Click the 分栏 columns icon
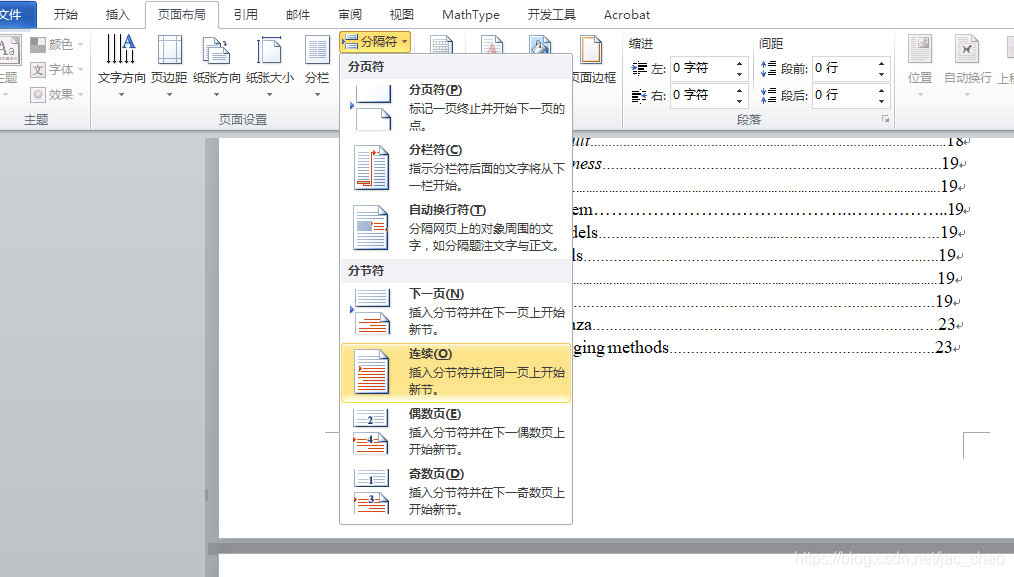 (x=317, y=50)
